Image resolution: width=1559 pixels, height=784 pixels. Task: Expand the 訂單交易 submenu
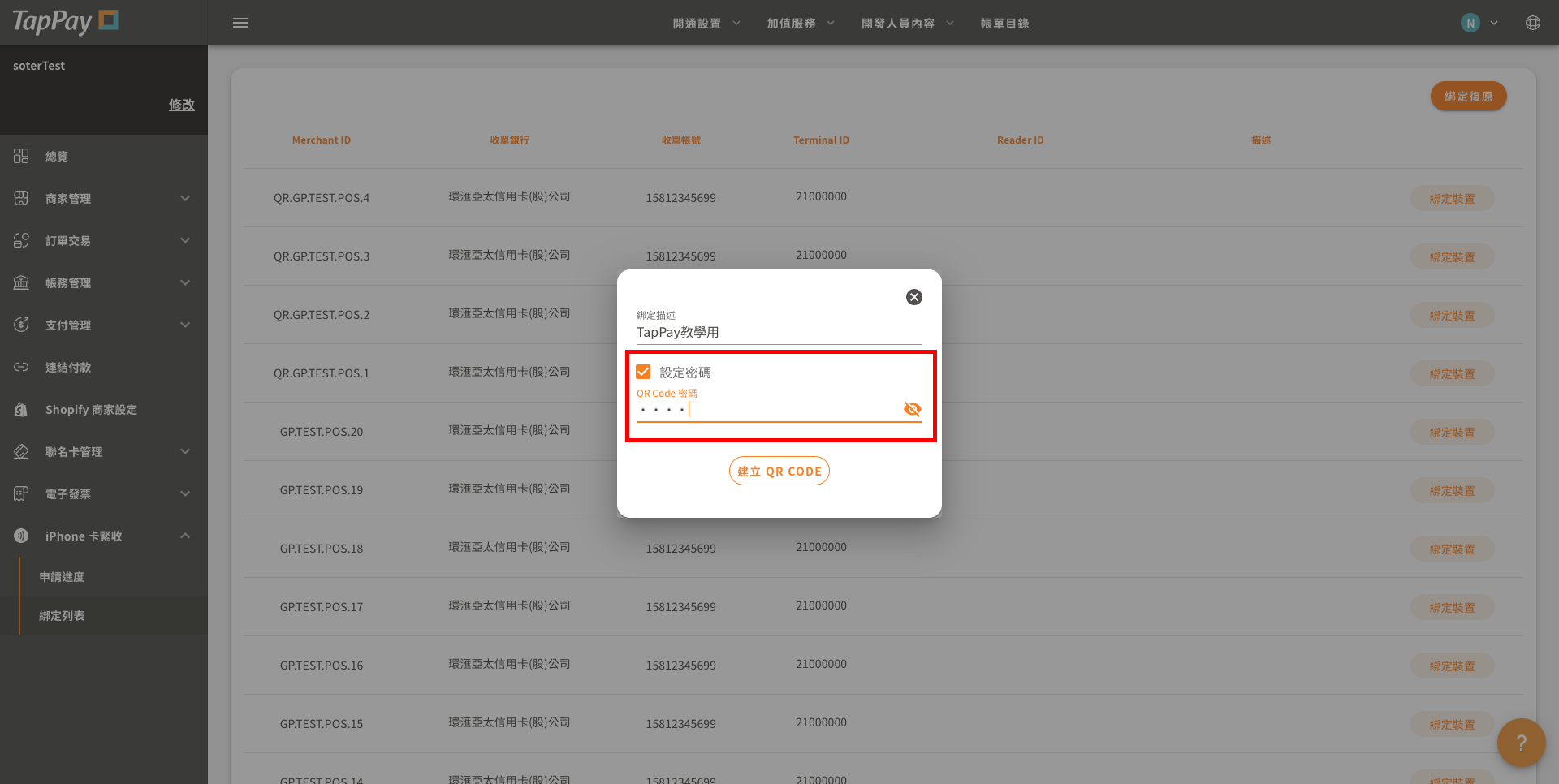point(185,240)
